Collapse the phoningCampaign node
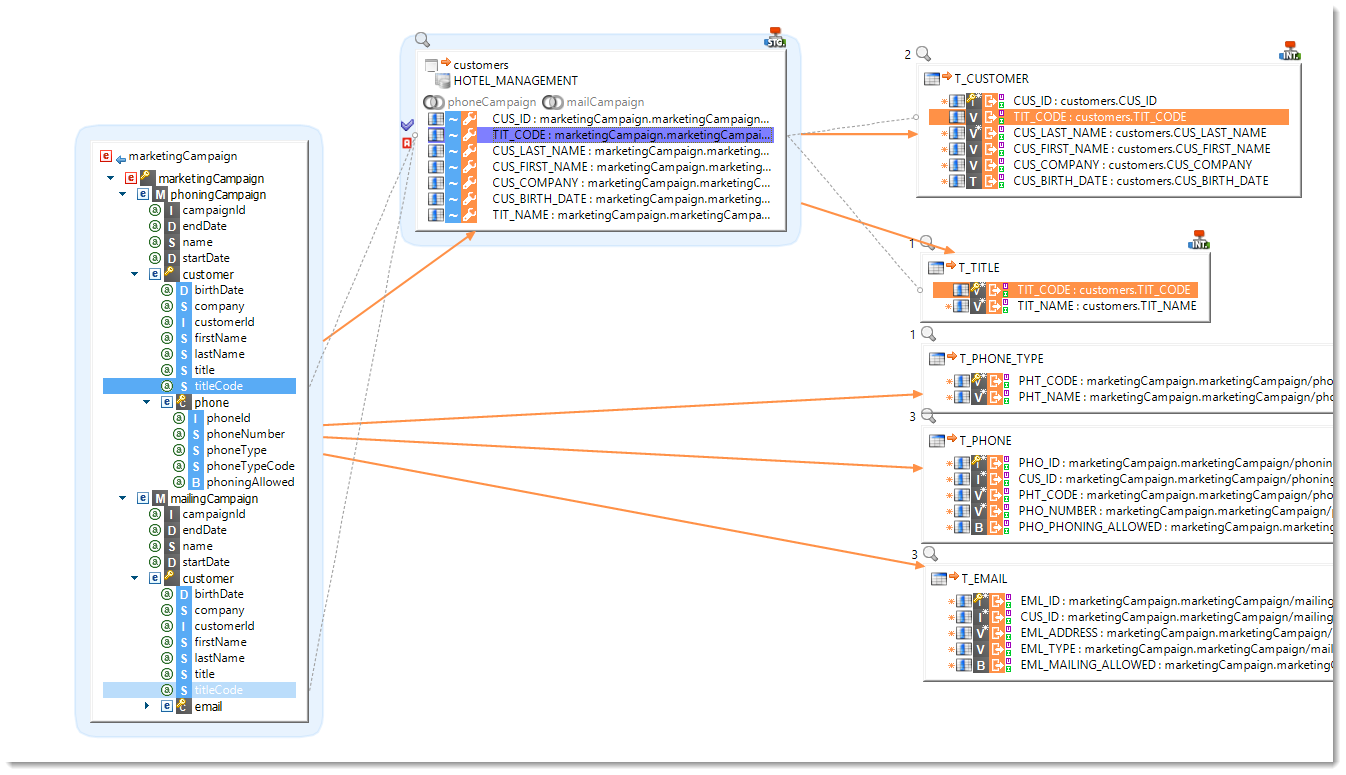 (123, 195)
